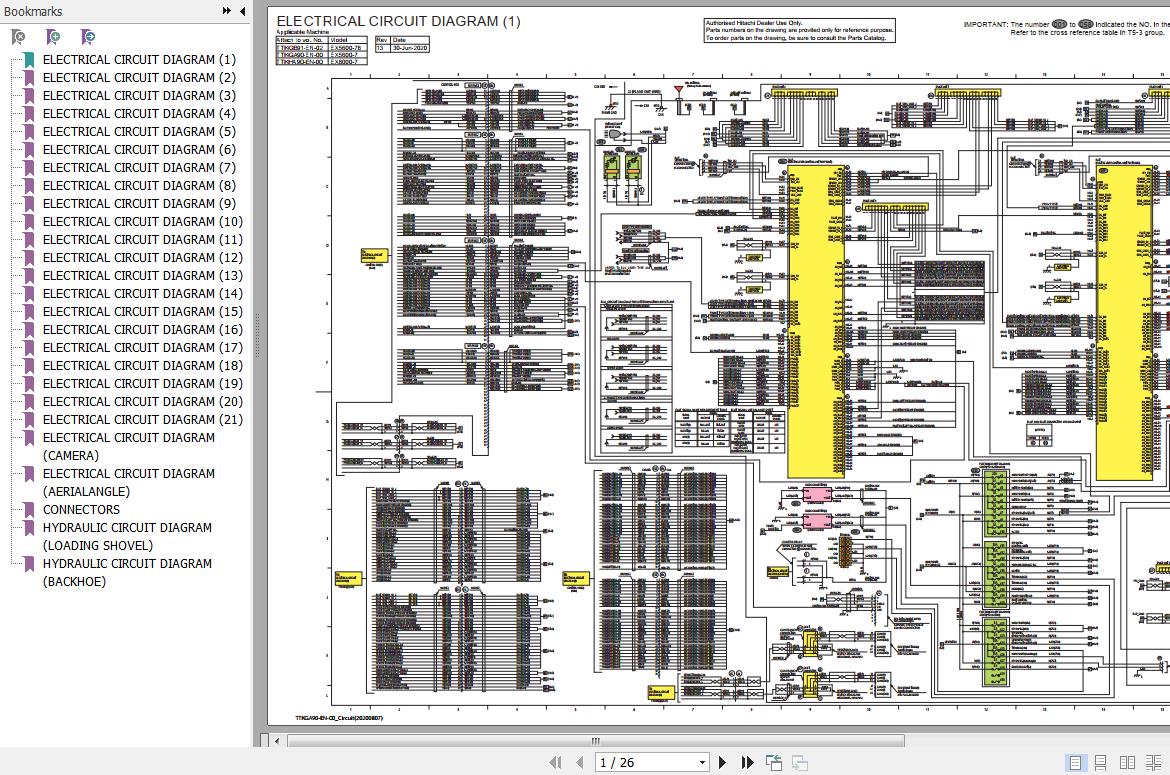Enable single page view layout

coord(1075,763)
